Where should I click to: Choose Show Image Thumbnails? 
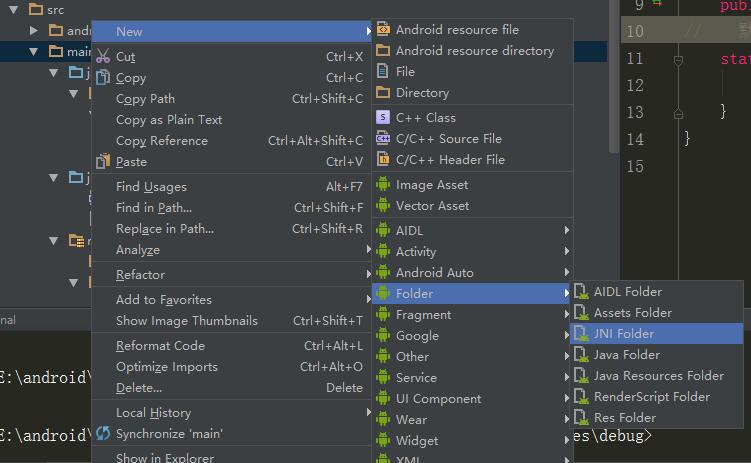[x=231, y=321]
